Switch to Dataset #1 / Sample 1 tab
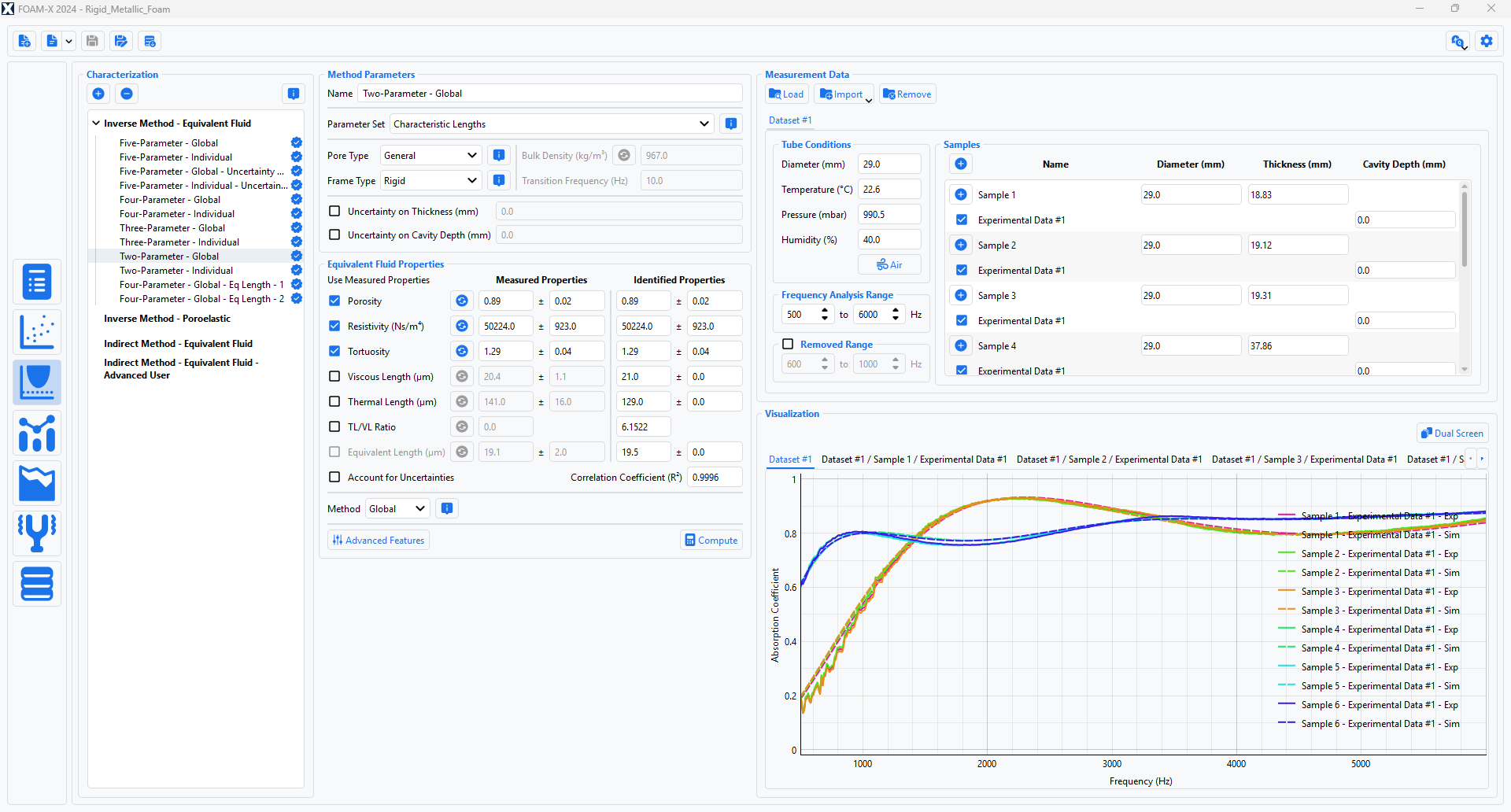The image size is (1511, 812). pyautogui.click(x=914, y=460)
